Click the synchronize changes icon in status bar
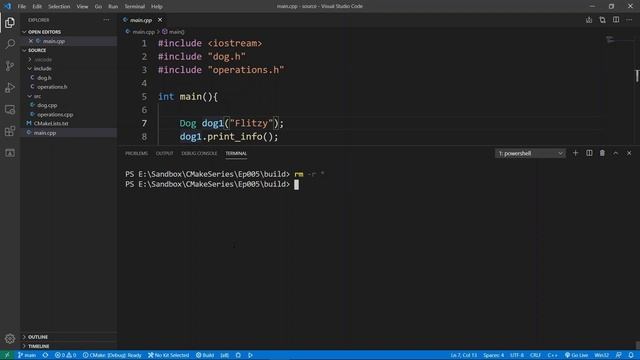The height and width of the screenshot is (360, 640). click(45, 355)
